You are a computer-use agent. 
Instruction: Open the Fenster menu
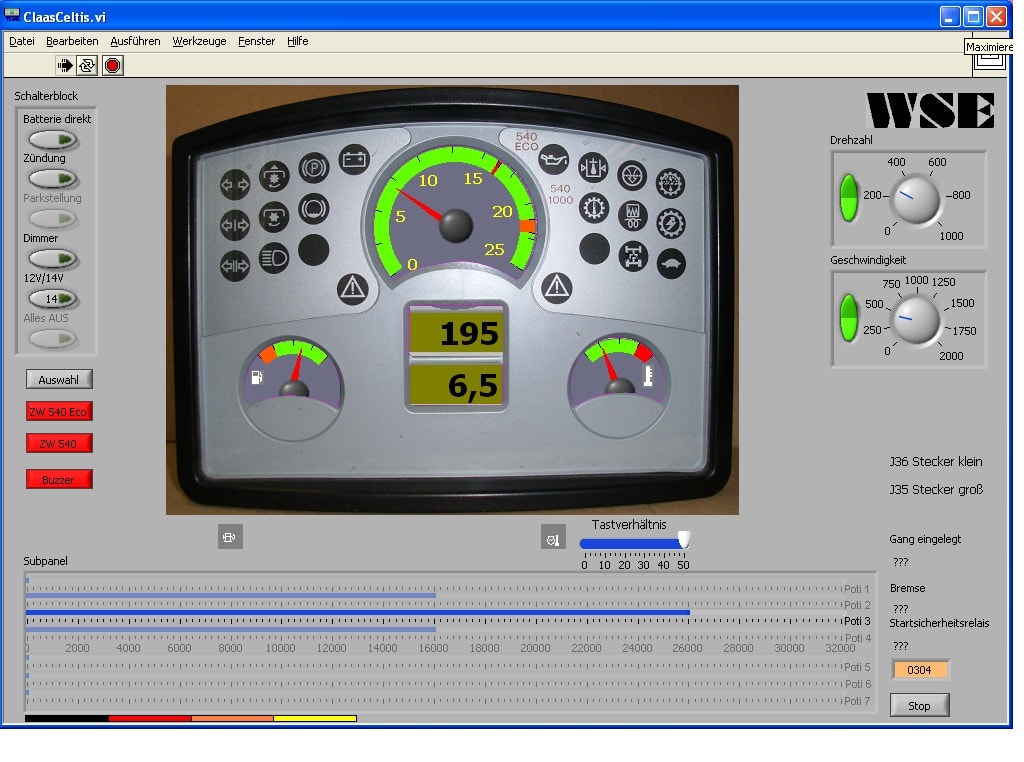tap(256, 41)
